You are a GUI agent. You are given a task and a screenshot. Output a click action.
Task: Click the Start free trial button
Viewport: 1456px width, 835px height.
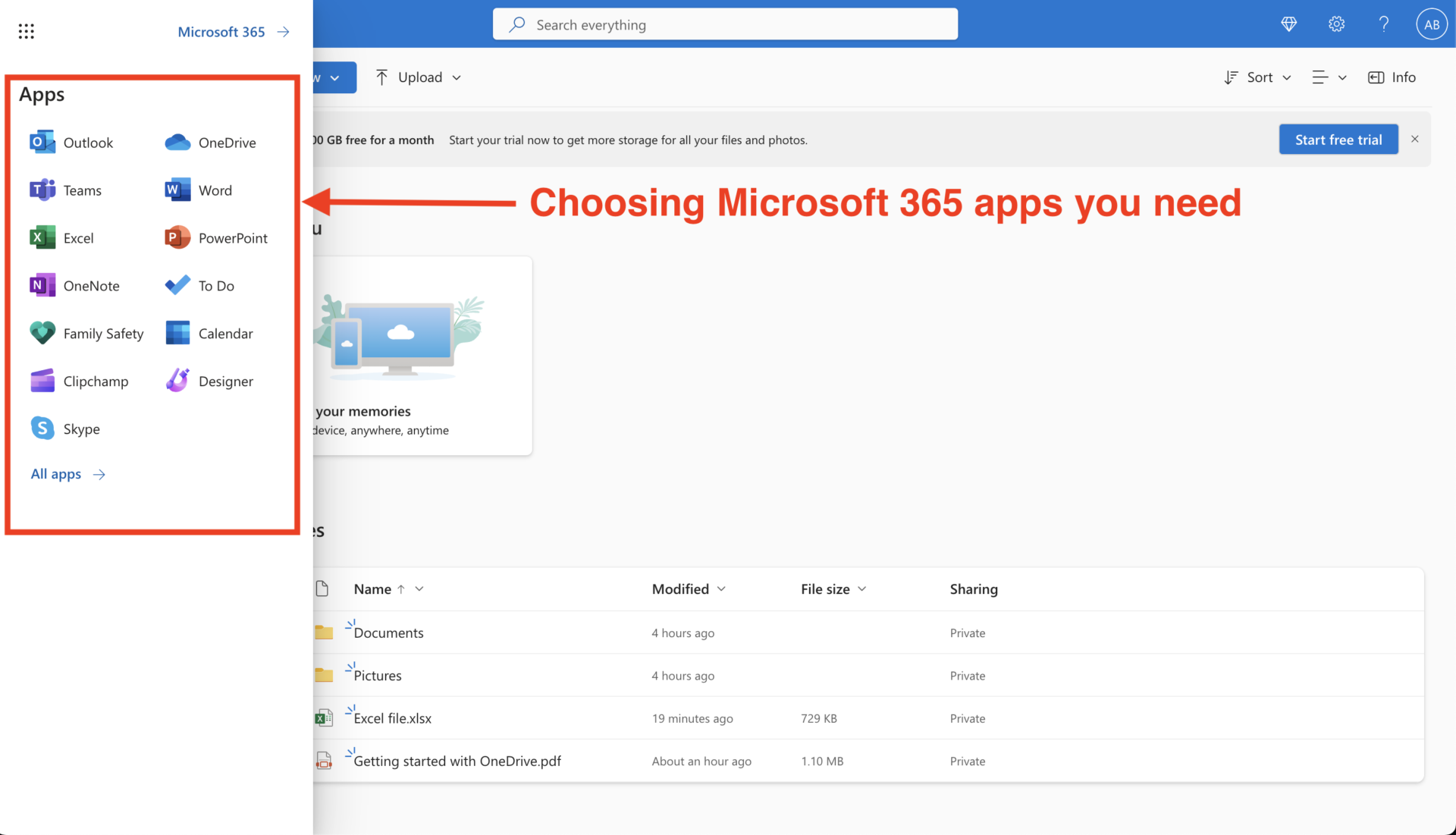coord(1338,139)
